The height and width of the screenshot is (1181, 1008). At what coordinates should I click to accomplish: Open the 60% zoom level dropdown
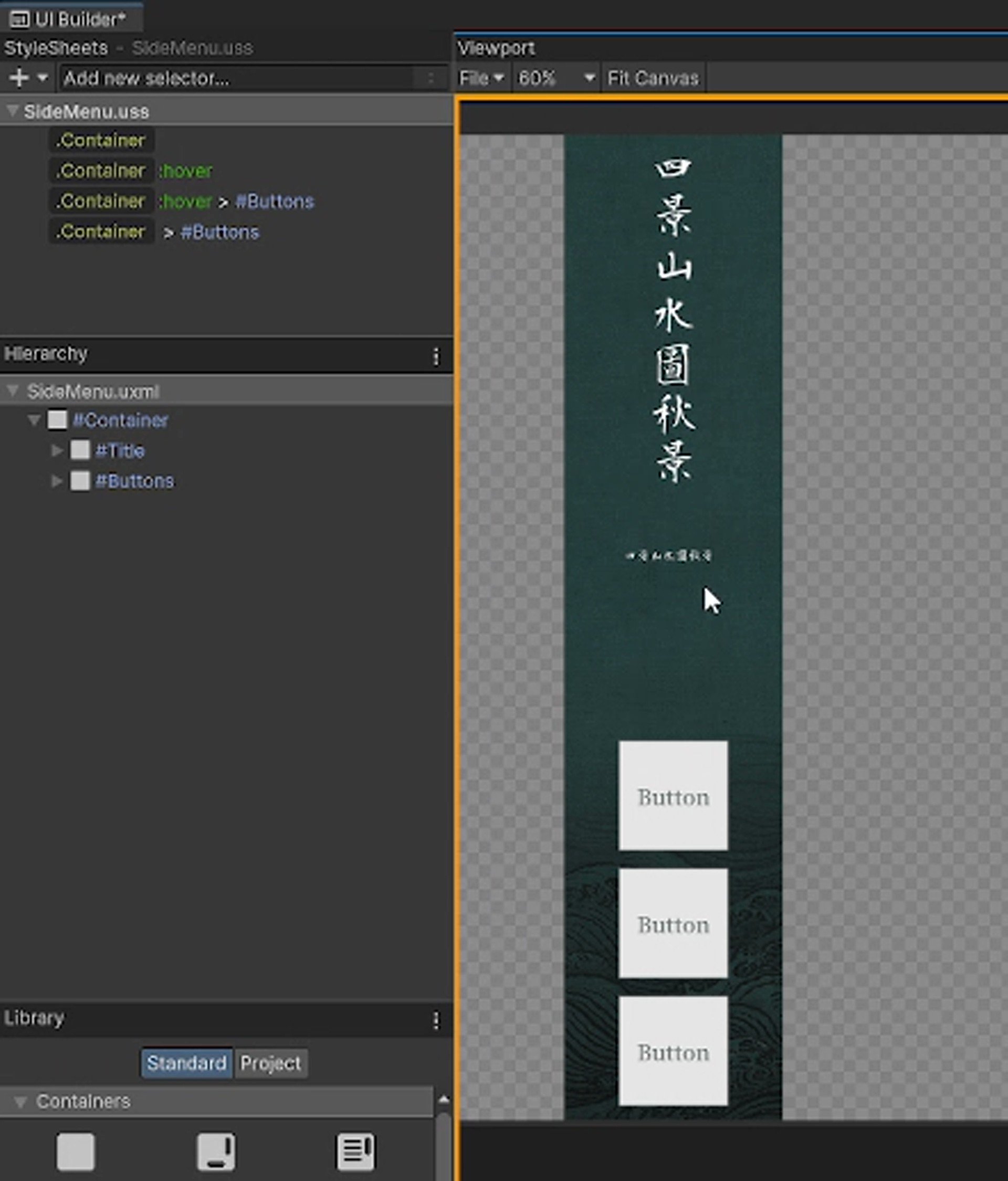point(556,78)
